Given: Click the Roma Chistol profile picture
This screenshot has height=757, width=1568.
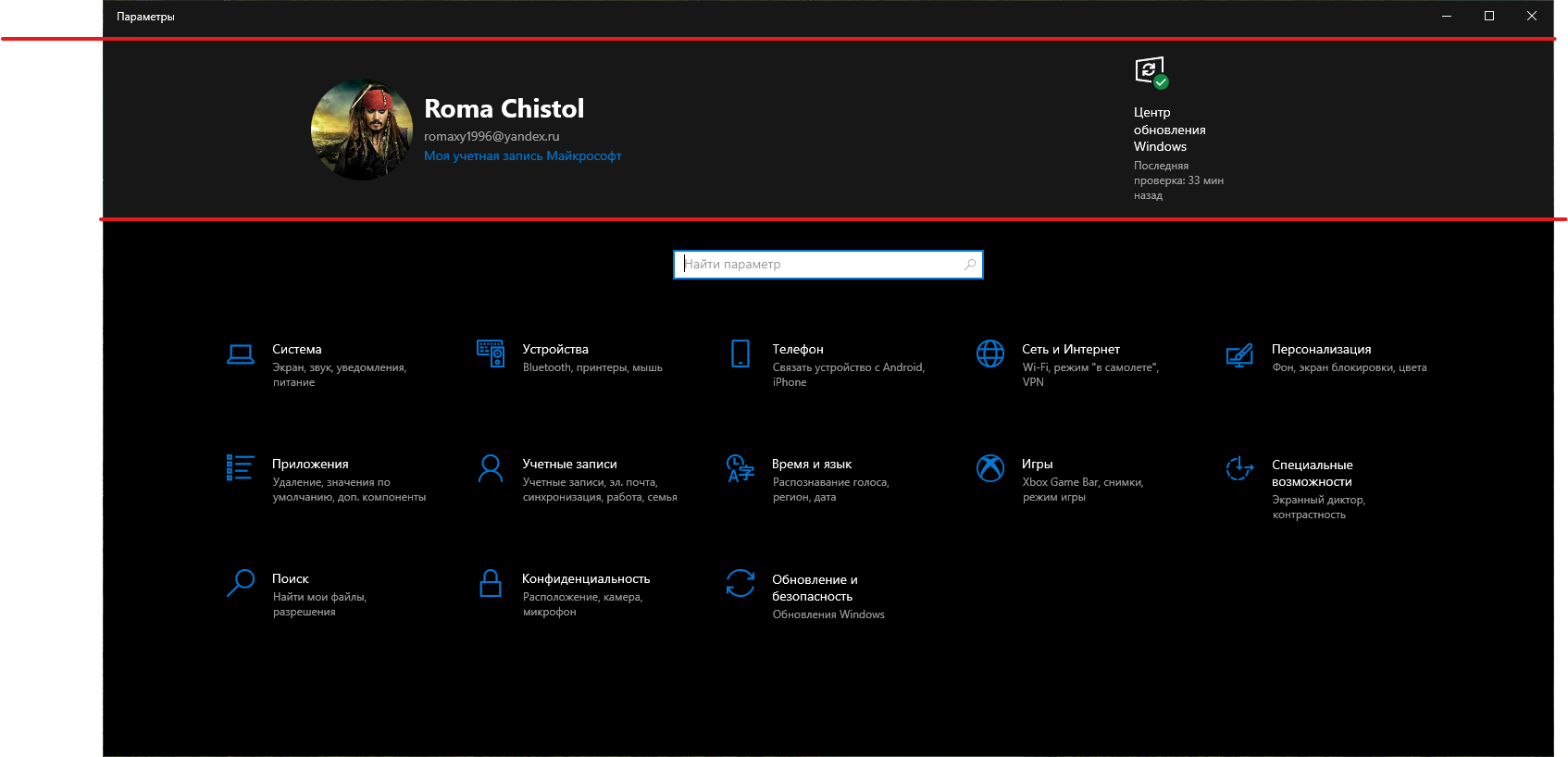Looking at the screenshot, I should click(362, 130).
